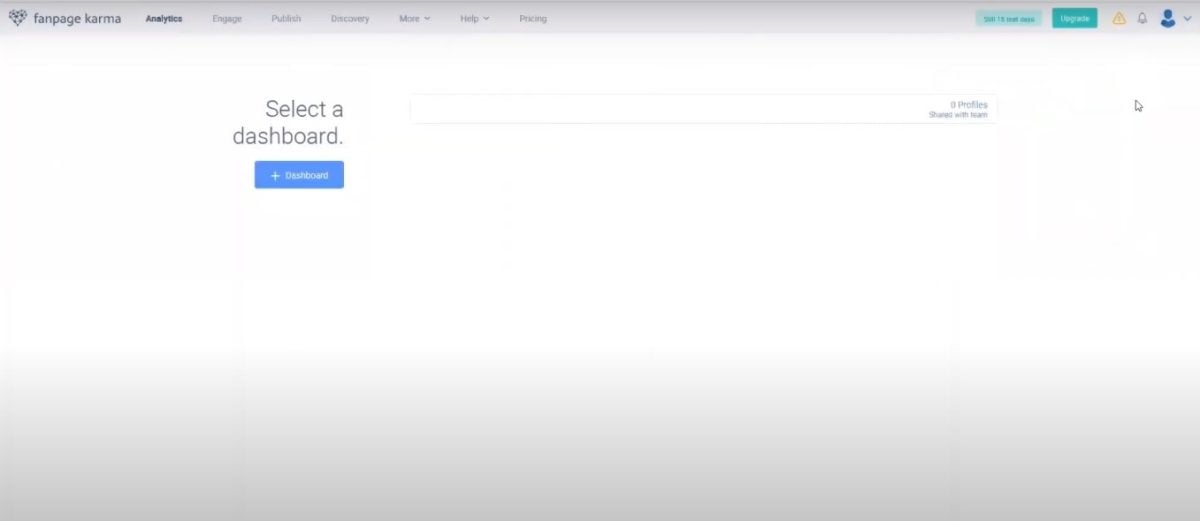1200x521 pixels.
Task: Create a new dashboard with + Dashboard
Action: [299, 175]
